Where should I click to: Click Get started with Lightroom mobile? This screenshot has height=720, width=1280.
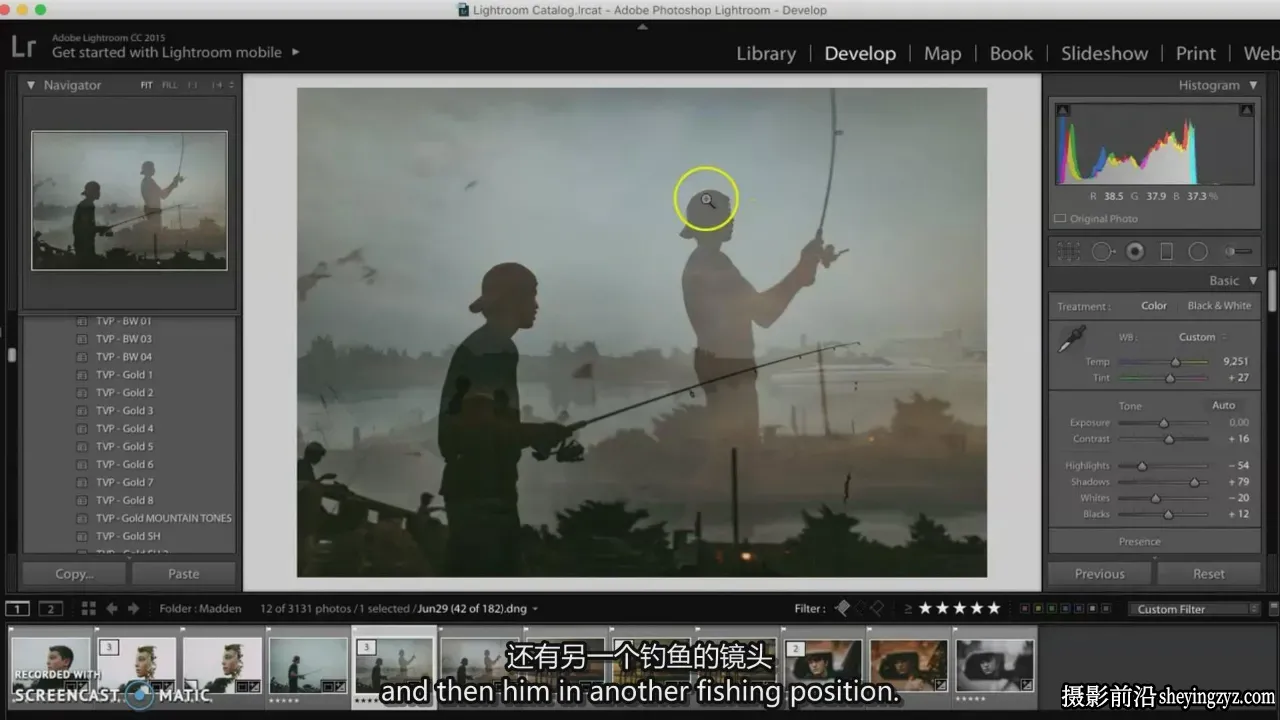[167, 52]
